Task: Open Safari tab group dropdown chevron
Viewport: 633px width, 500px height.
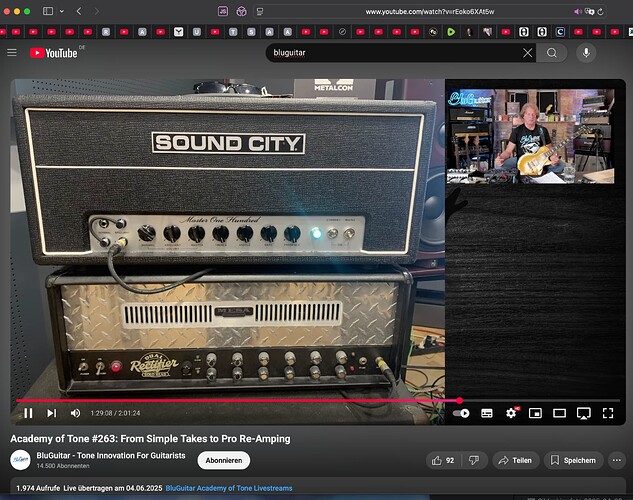Action: [x=62, y=11]
